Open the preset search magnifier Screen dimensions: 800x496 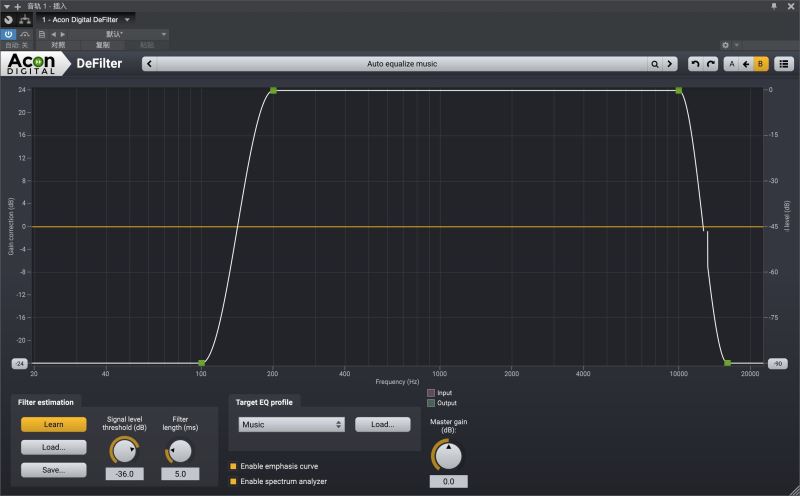pyautogui.click(x=655, y=64)
